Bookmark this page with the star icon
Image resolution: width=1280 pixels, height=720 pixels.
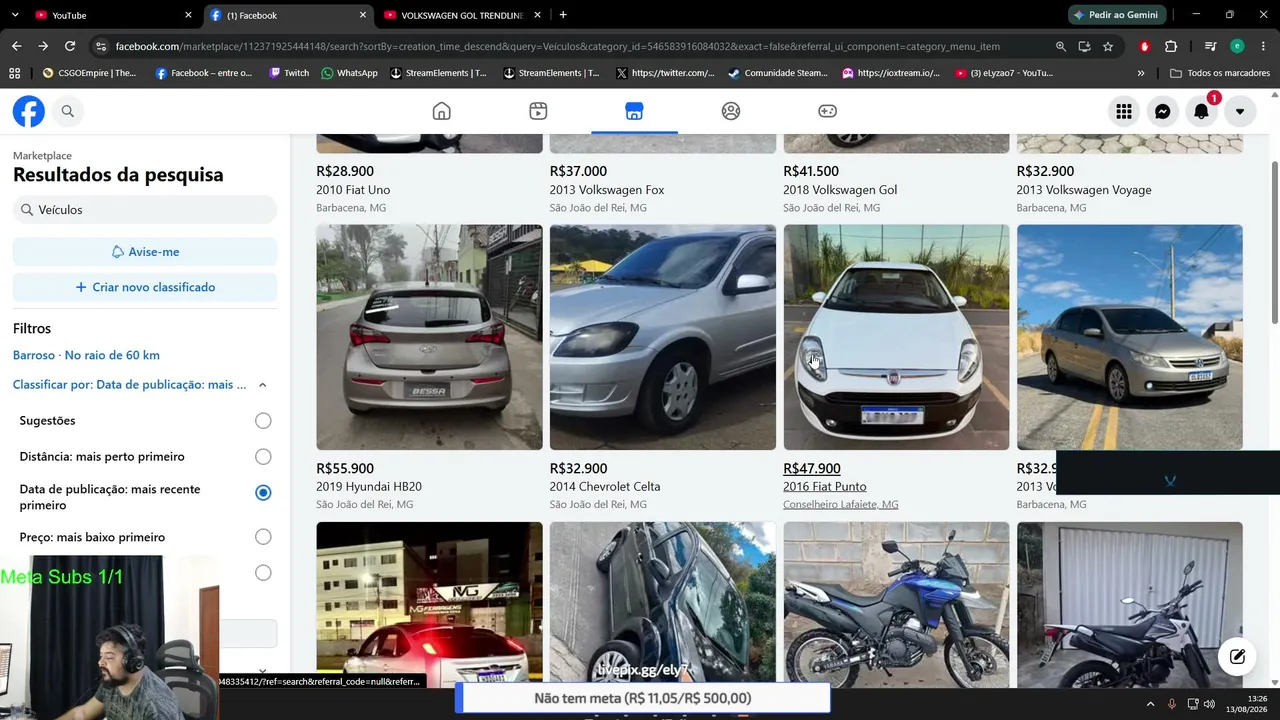1108,46
